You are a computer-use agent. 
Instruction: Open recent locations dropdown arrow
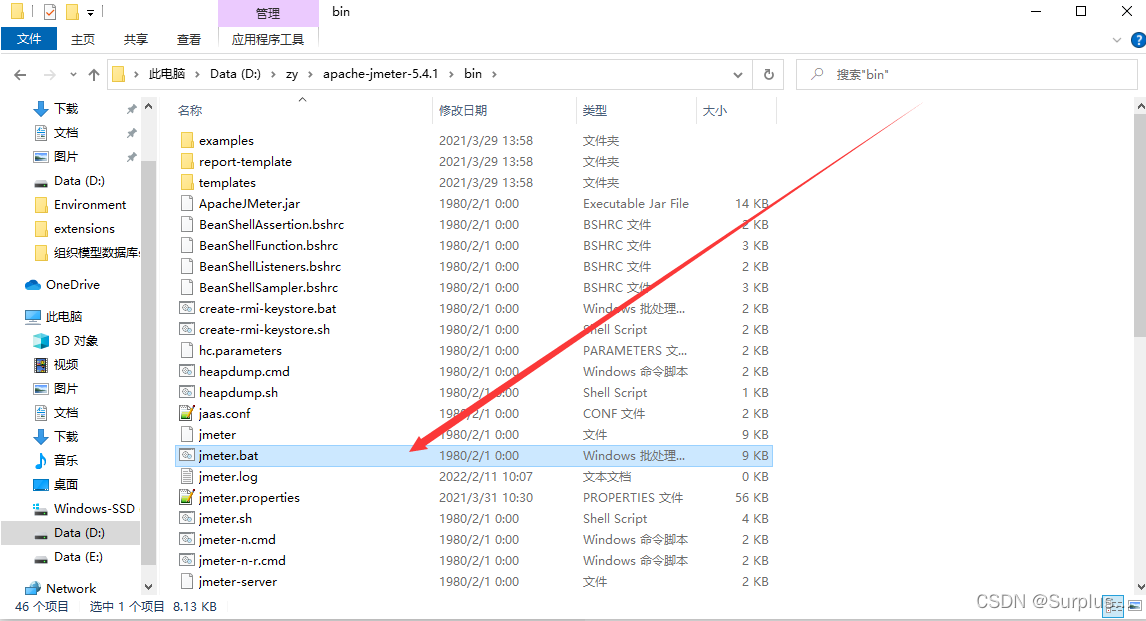pos(73,75)
